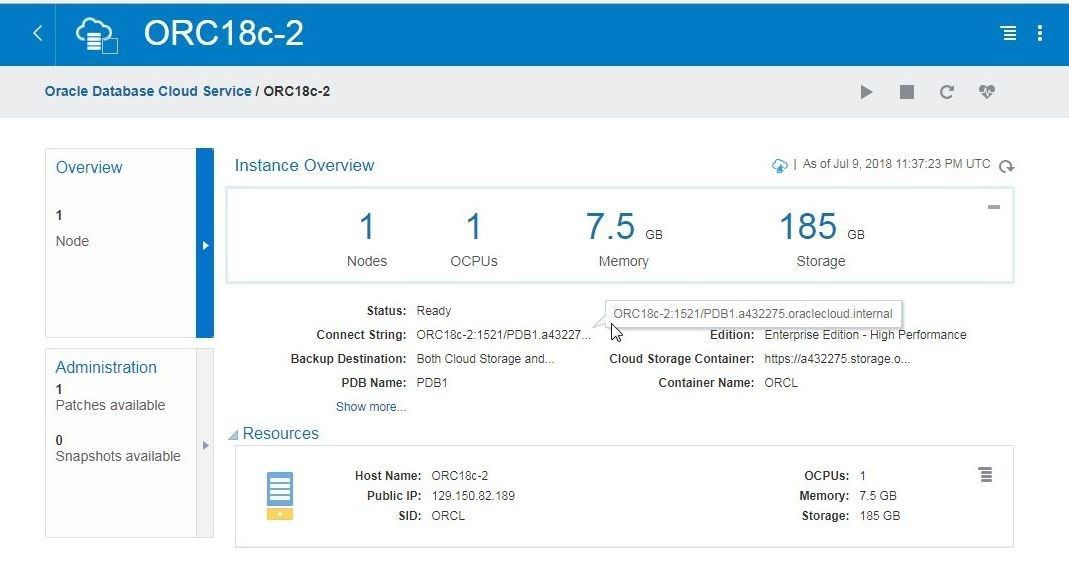Click Show more... link

pos(371,407)
